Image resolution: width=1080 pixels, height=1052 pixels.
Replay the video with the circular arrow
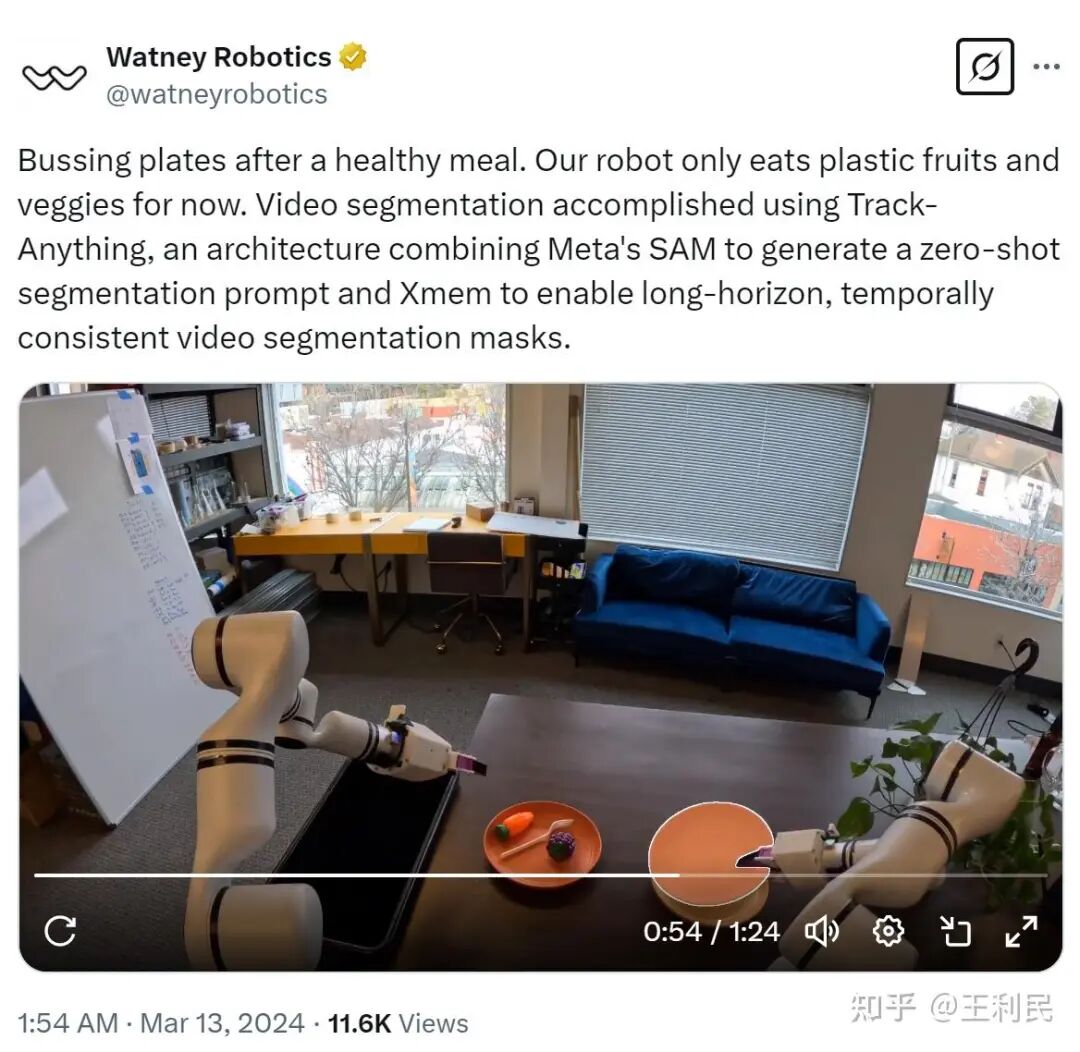[x=61, y=931]
